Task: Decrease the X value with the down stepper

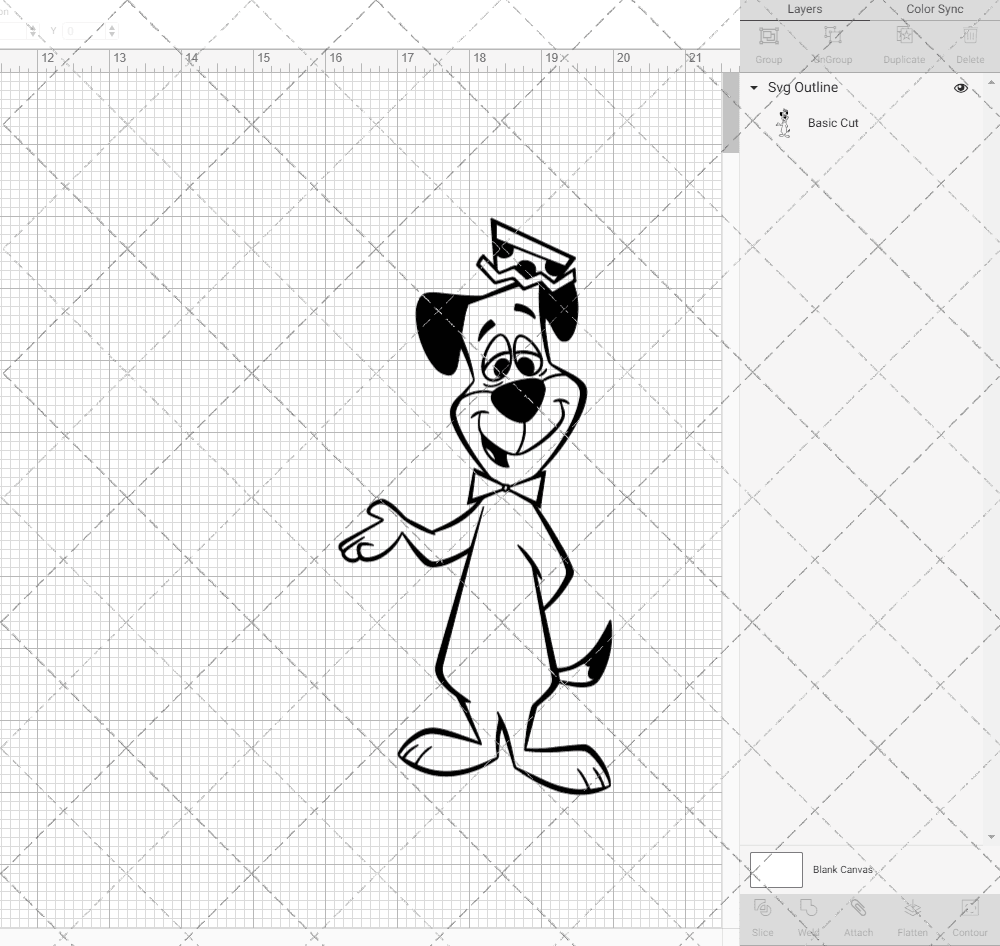Action: click(32, 35)
